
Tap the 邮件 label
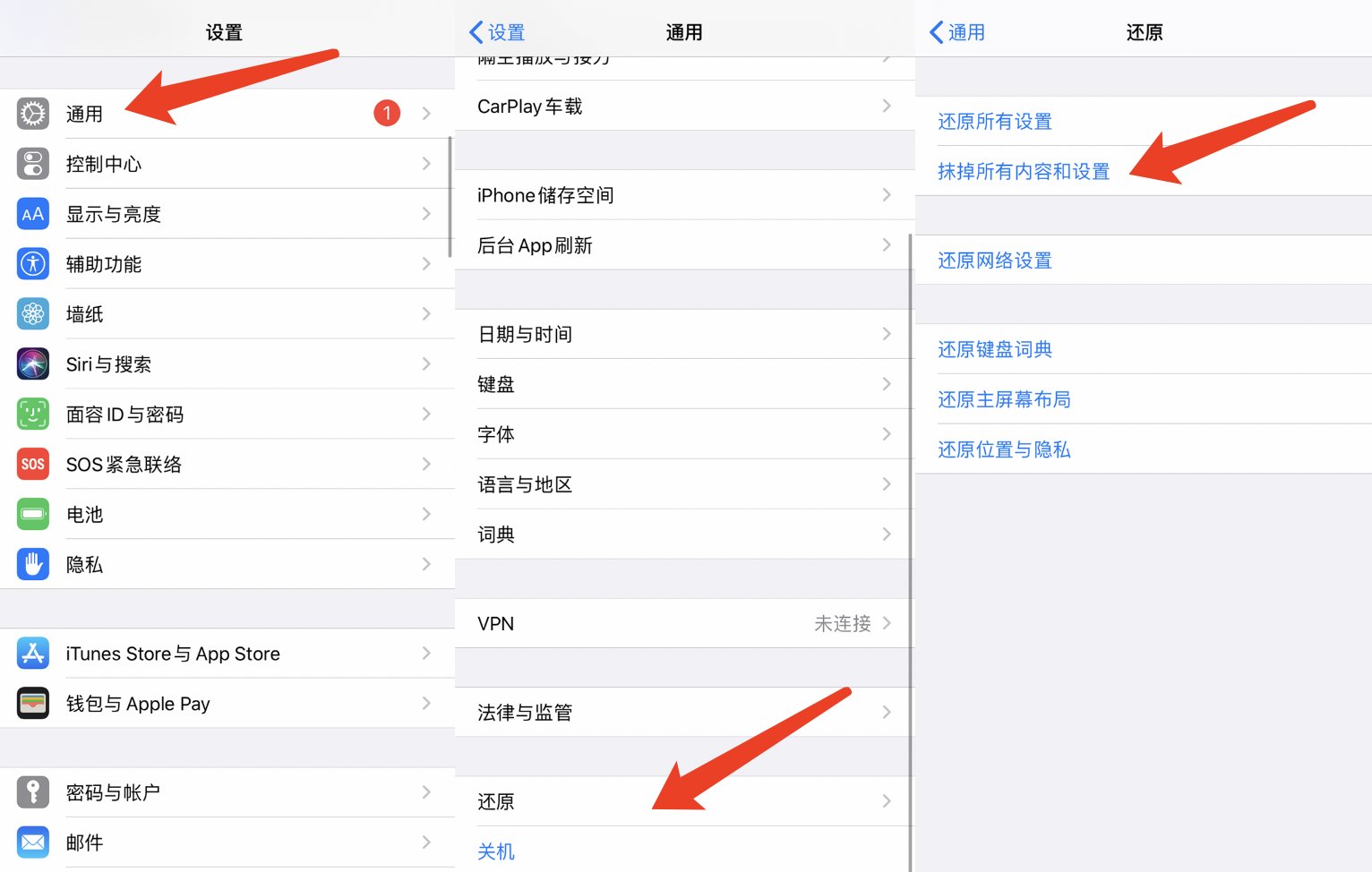click(x=84, y=842)
